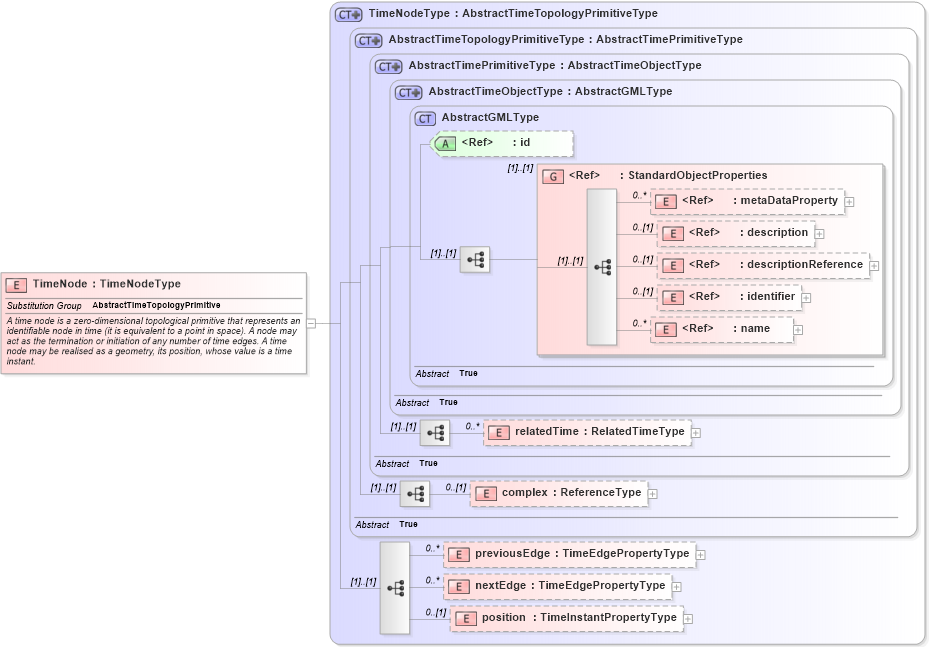Click AbstractTimePrimitiveType : AbstractTimeObjectType label

click(x=555, y=66)
